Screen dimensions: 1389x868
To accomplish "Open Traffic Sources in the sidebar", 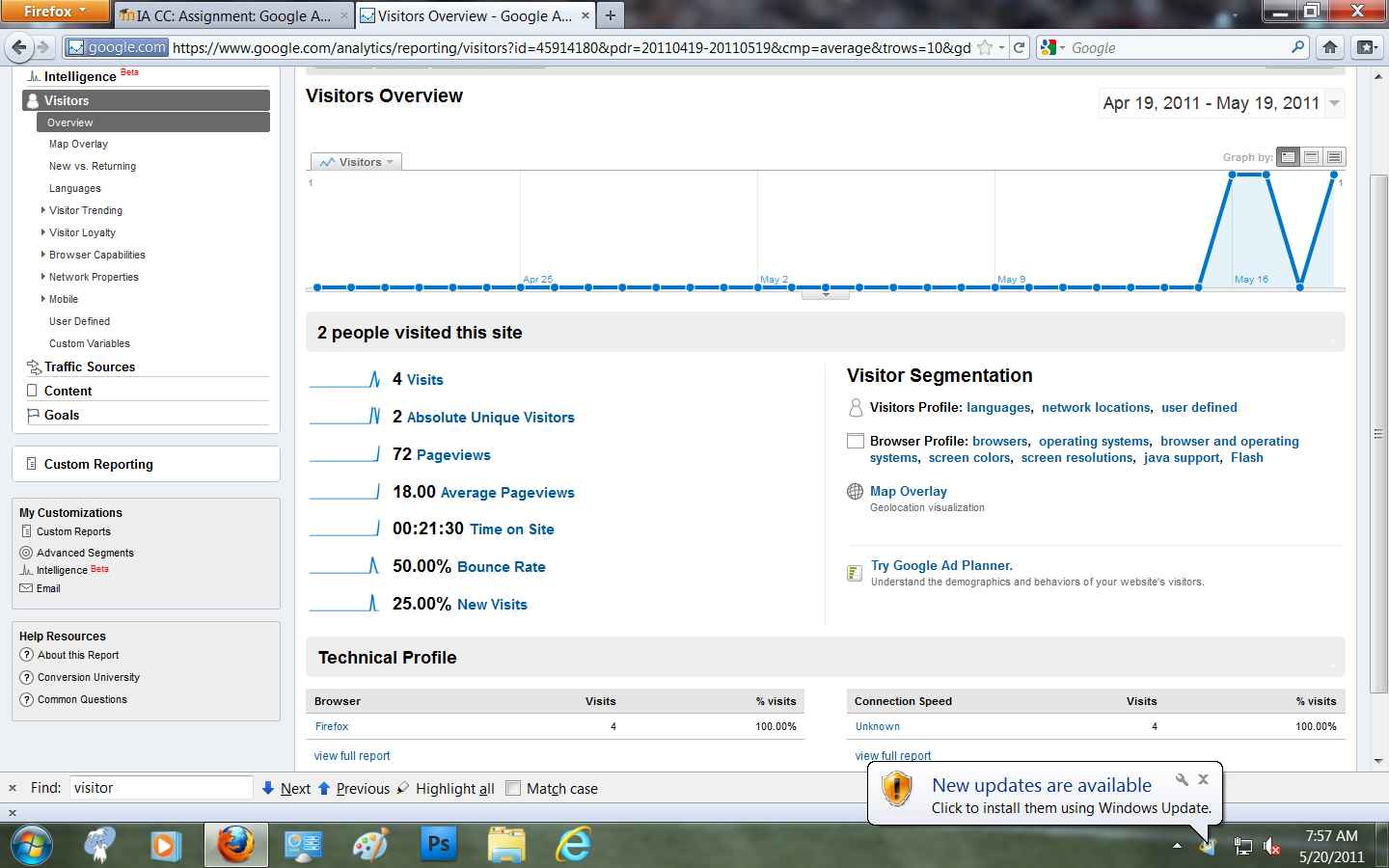I will (x=89, y=366).
